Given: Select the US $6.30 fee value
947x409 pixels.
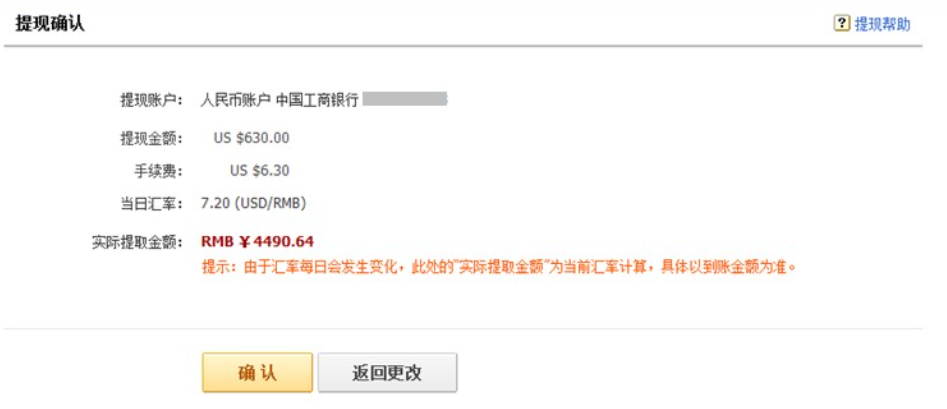Looking at the screenshot, I should [259, 170].
